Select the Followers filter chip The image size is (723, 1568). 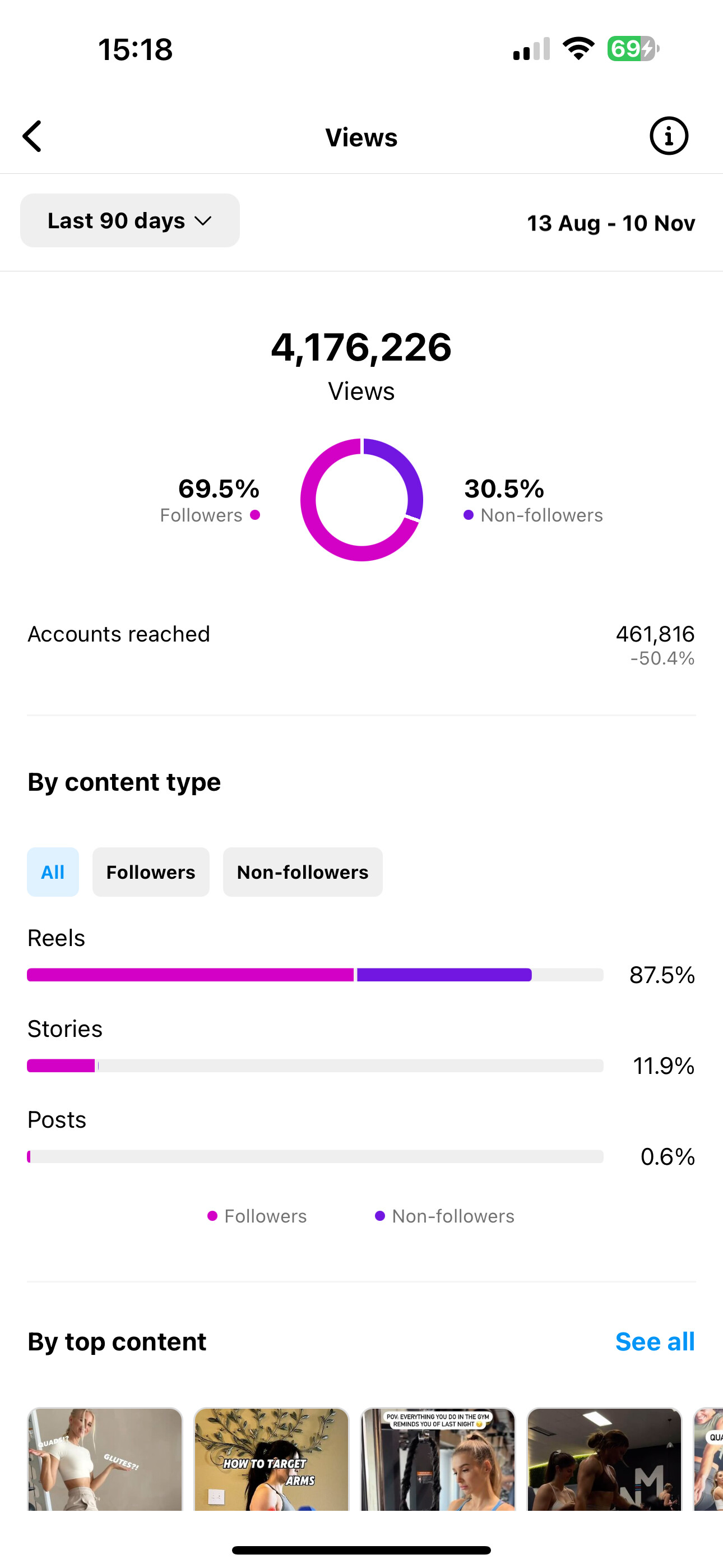(151, 871)
